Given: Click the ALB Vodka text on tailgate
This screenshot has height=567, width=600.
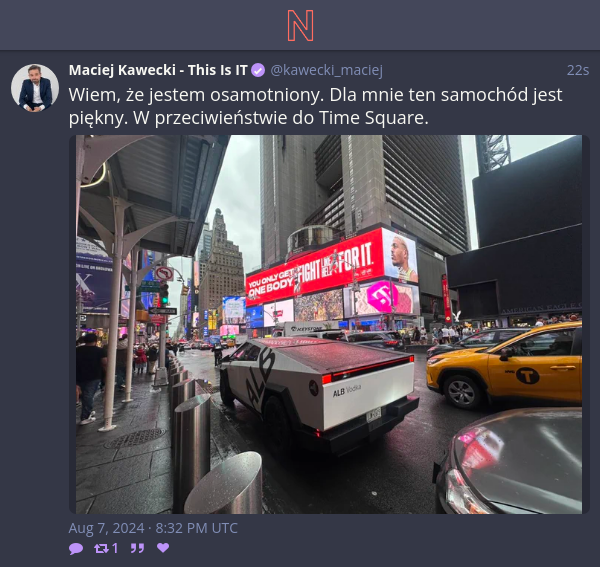Looking at the screenshot, I should pyautogui.click(x=347, y=391).
